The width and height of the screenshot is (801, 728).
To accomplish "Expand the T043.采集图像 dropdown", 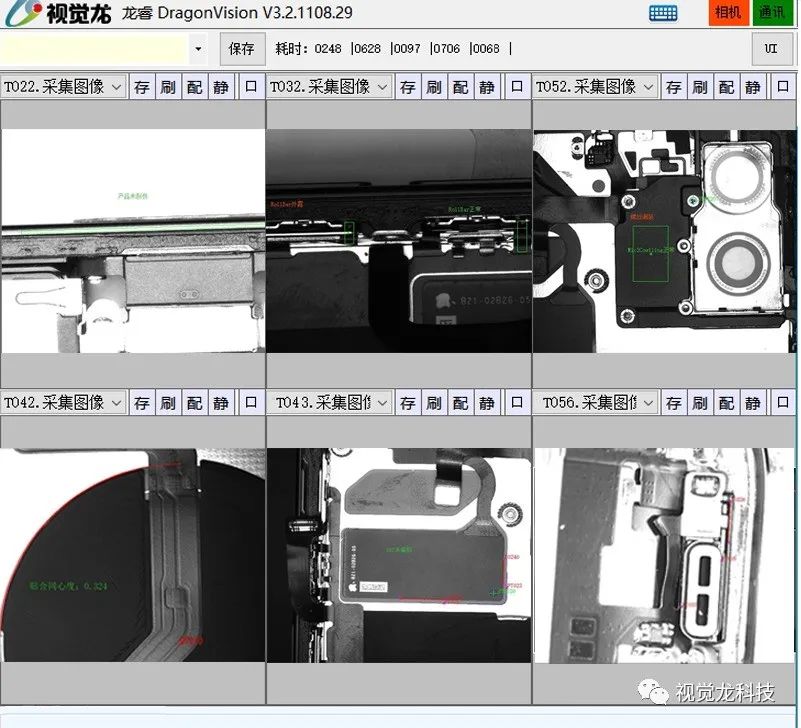I will [382, 403].
